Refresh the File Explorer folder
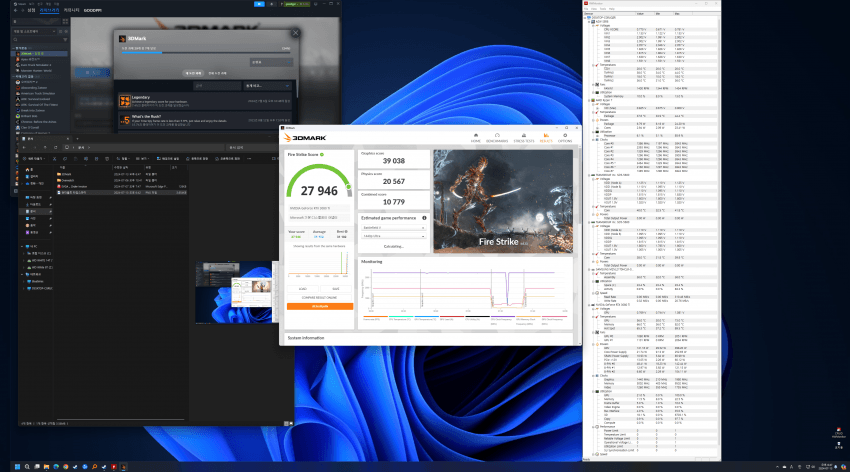 click(55, 147)
